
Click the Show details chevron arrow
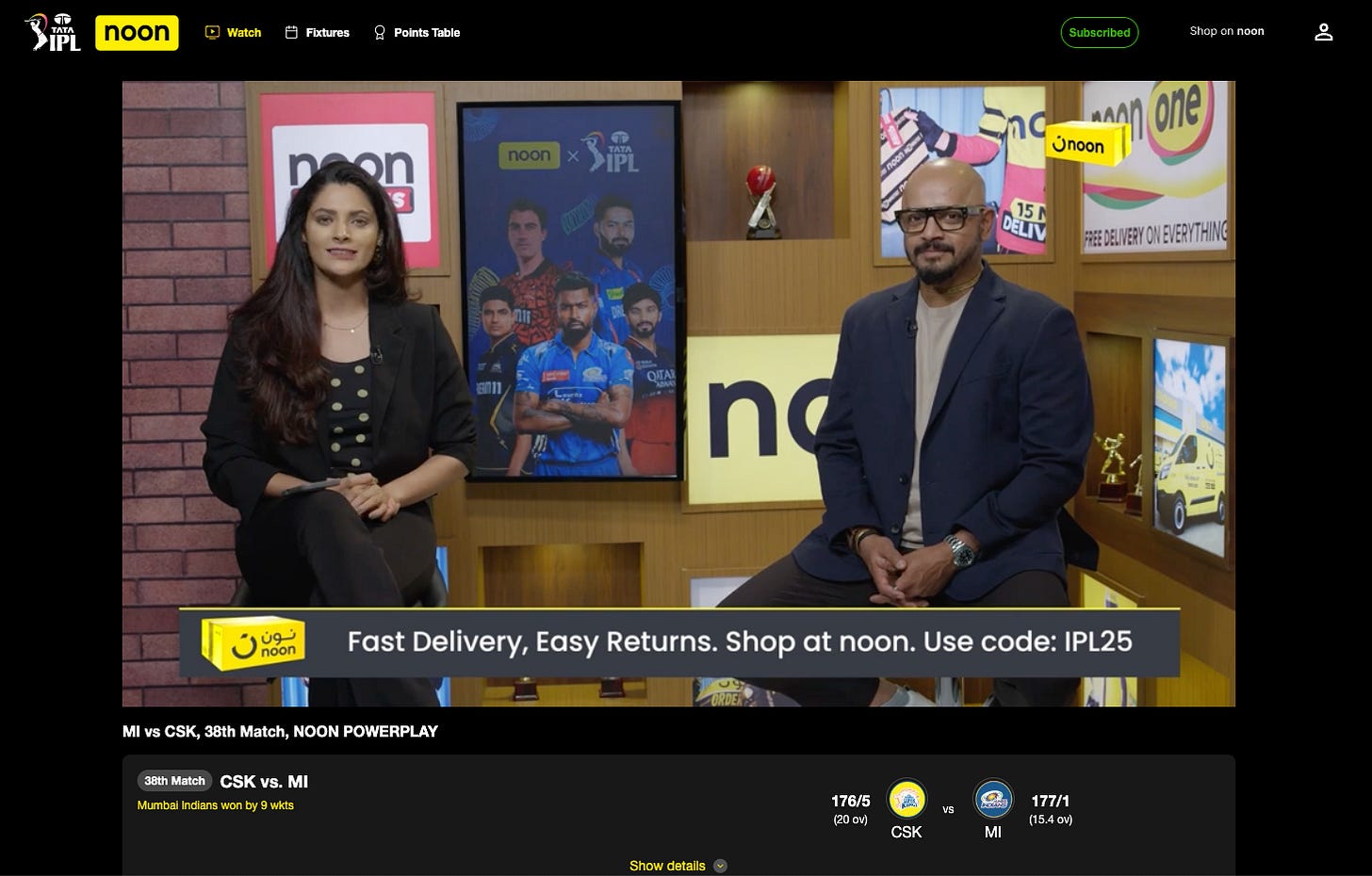click(720, 866)
